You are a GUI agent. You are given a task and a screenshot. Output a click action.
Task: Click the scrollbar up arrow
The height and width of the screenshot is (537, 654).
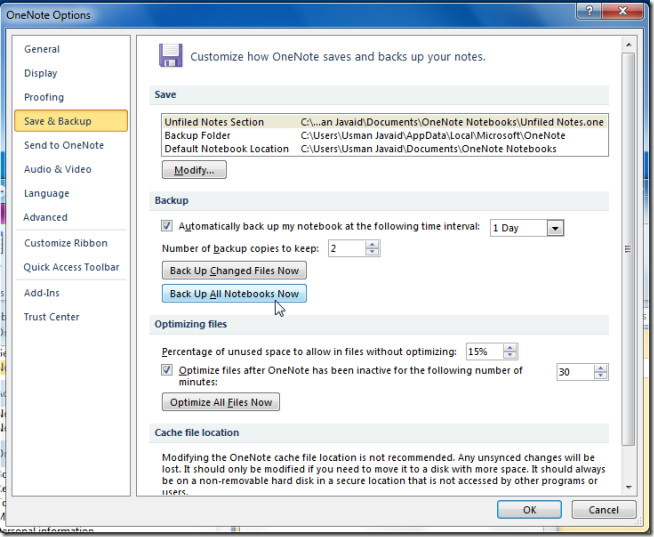click(629, 45)
